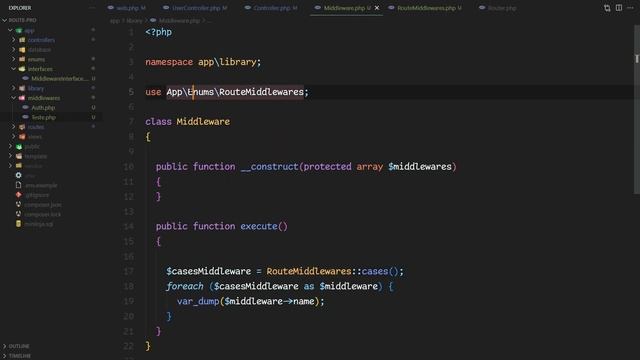Click the gear icon of the .env file

[18, 175]
